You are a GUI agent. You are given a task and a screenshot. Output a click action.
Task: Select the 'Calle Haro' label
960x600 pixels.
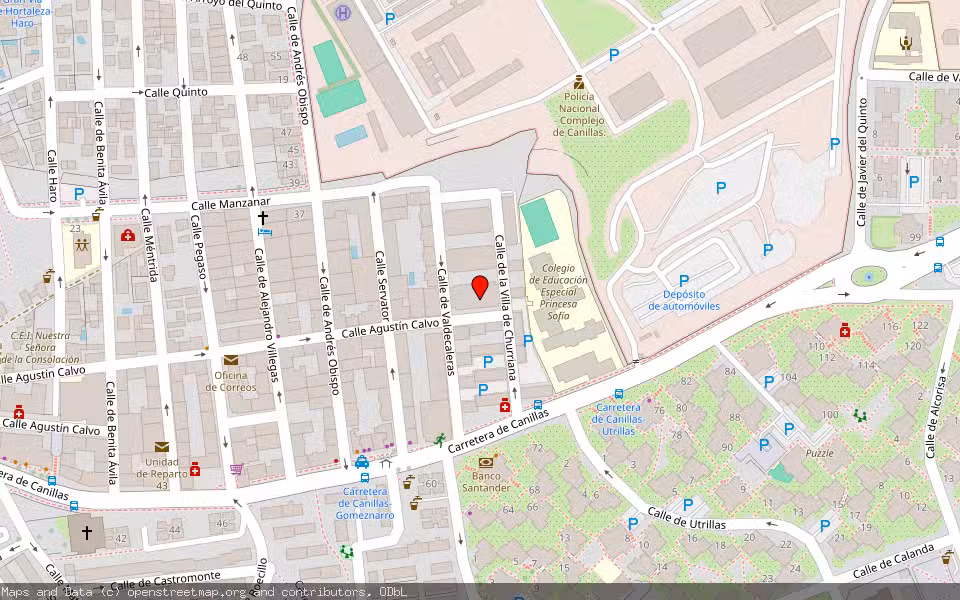[52, 175]
